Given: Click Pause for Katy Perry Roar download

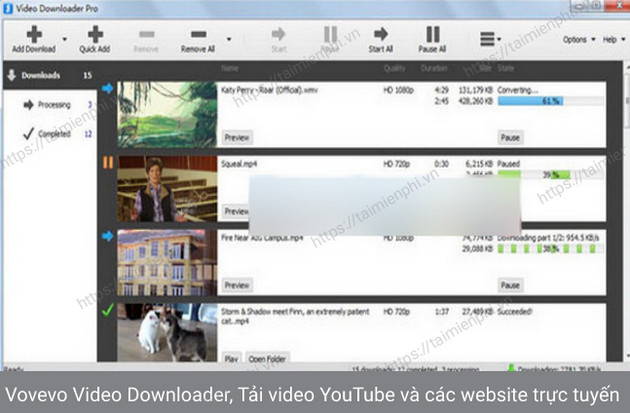Looking at the screenshot, I should [x=510, y=137].
